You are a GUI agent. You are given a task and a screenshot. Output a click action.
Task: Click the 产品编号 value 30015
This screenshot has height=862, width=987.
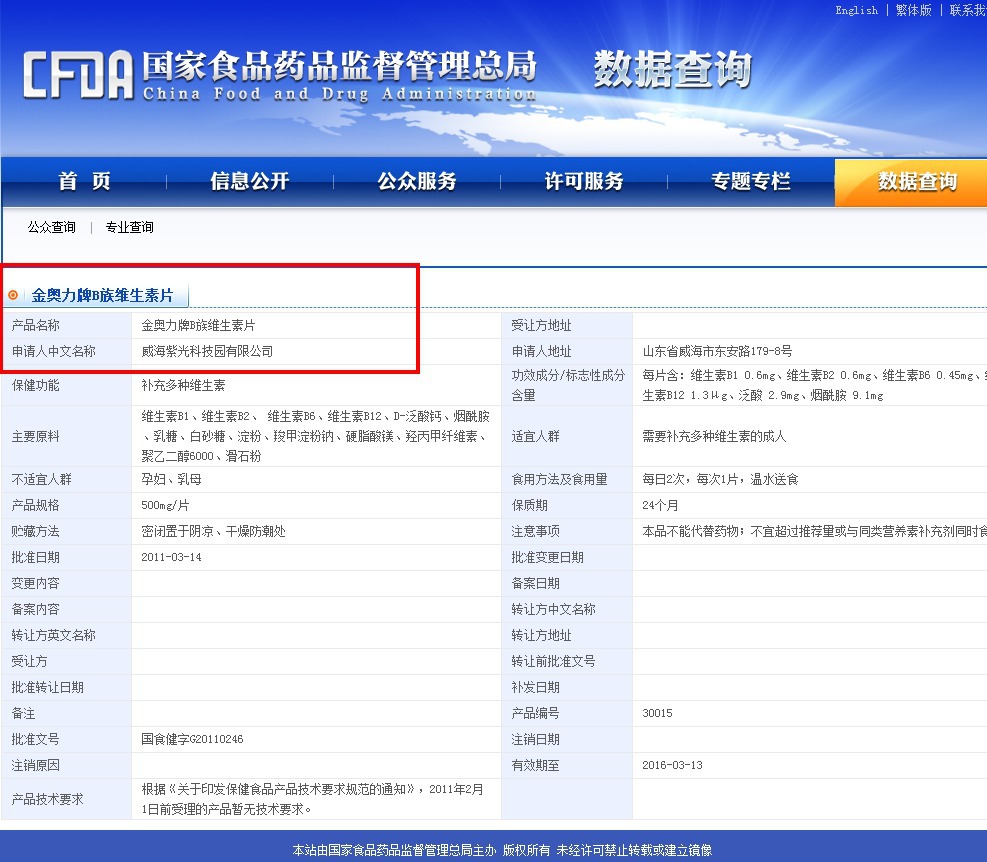657,713
